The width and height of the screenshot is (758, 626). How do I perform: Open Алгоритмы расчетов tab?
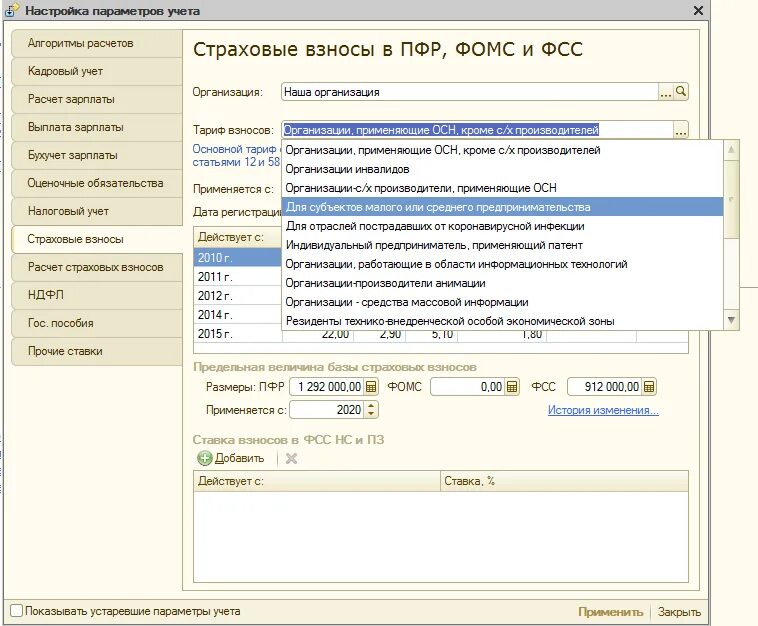coord(97,44)
